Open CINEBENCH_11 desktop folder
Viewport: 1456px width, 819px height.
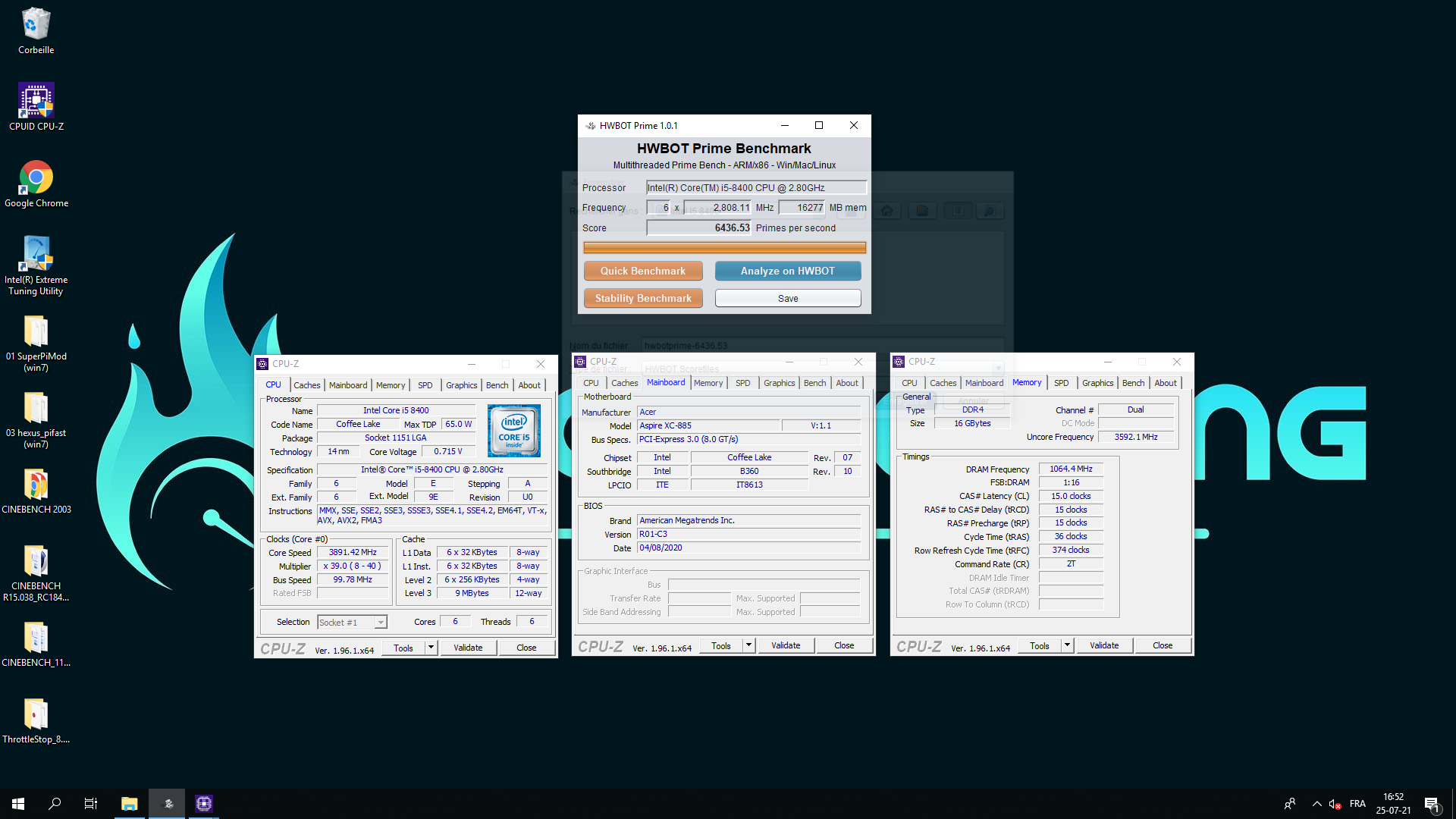click(36, 645)
